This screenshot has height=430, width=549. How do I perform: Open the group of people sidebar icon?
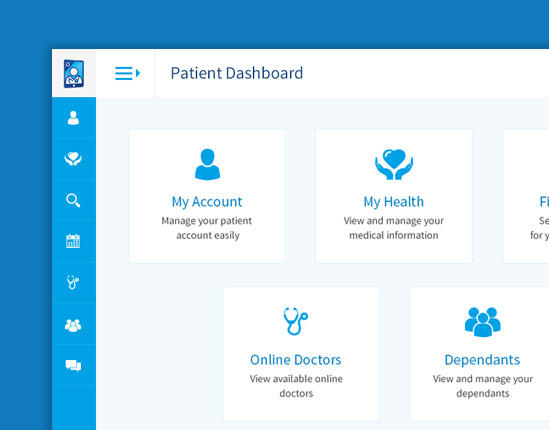coord(73,325)
